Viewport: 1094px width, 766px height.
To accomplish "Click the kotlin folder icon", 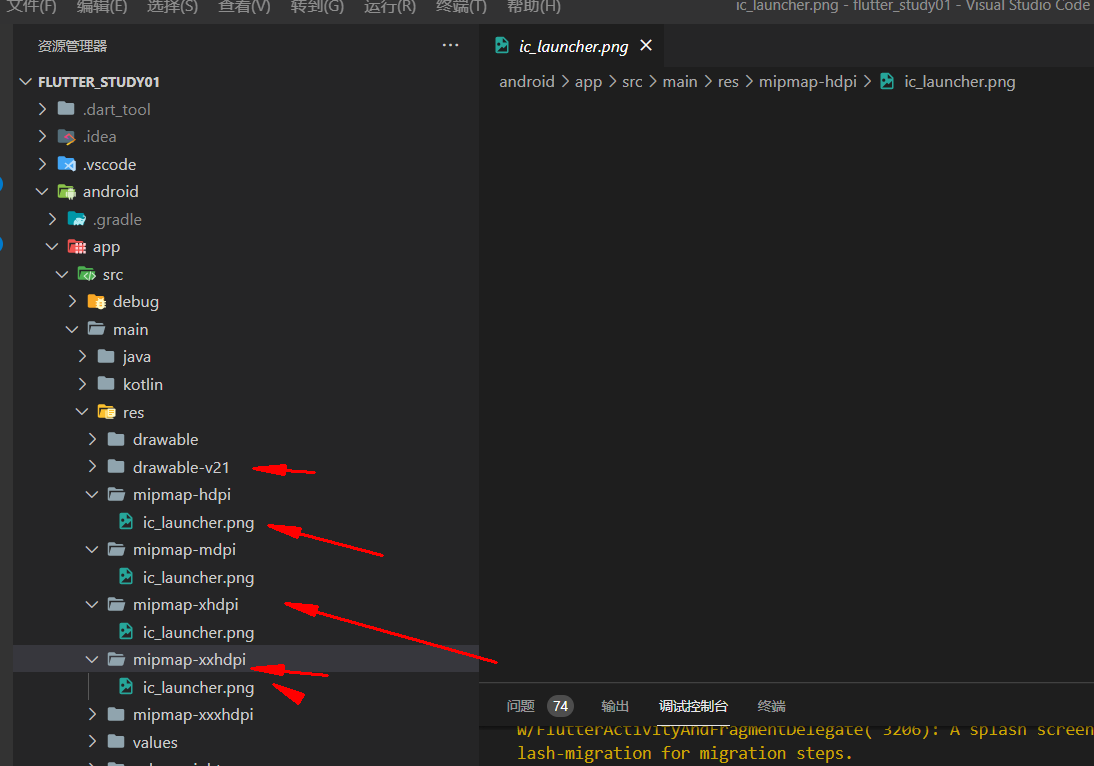I will click(106, 384).
